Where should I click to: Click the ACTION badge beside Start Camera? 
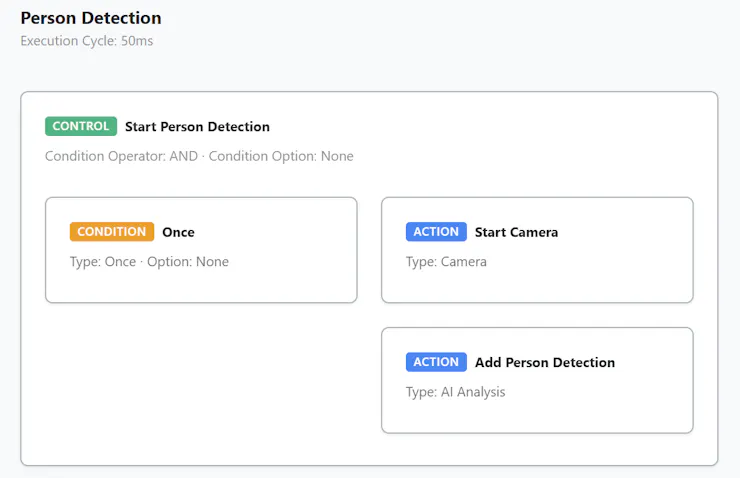point(436,232)
